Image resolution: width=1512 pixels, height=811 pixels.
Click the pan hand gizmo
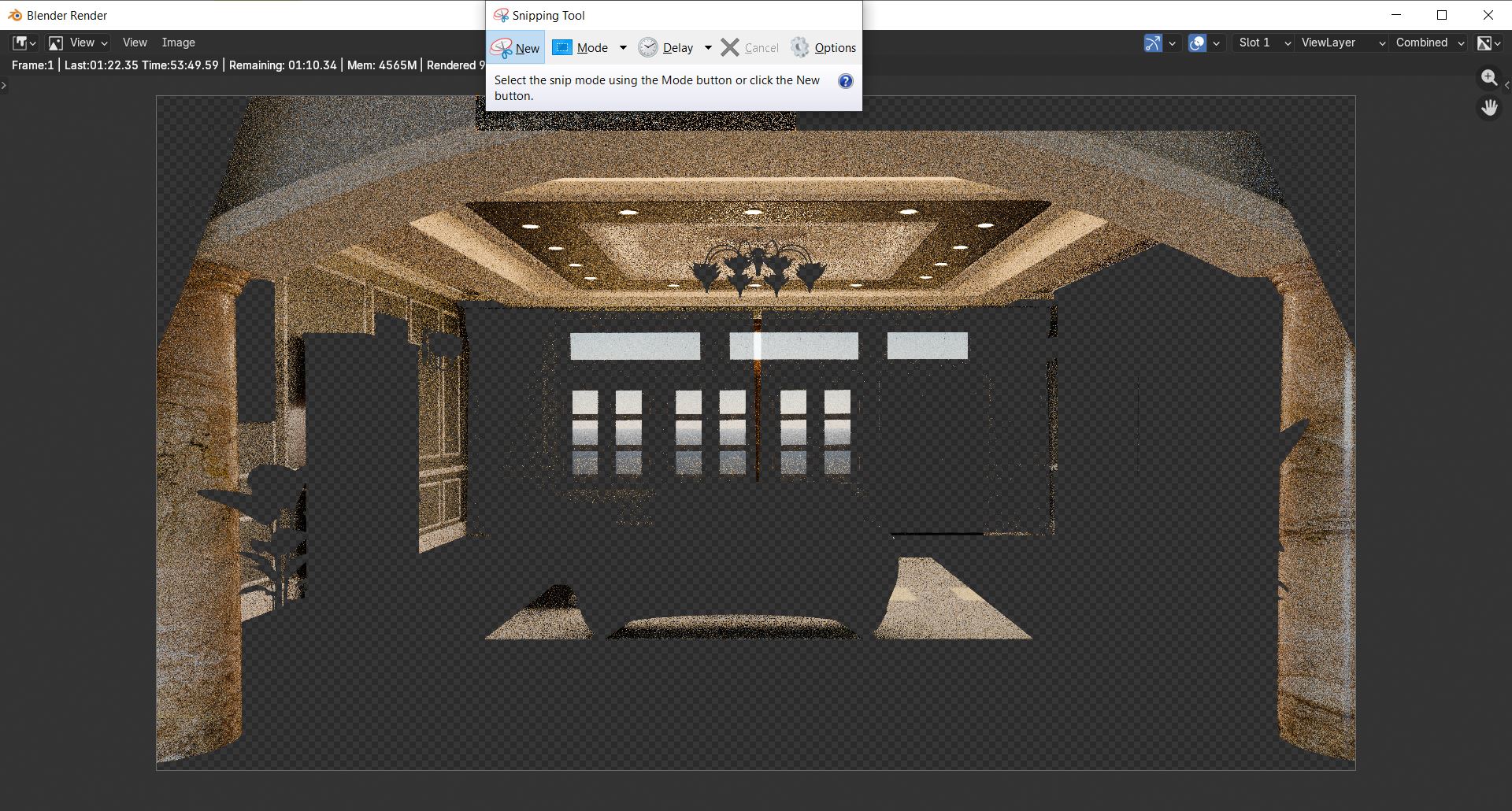click(1488, 107)
